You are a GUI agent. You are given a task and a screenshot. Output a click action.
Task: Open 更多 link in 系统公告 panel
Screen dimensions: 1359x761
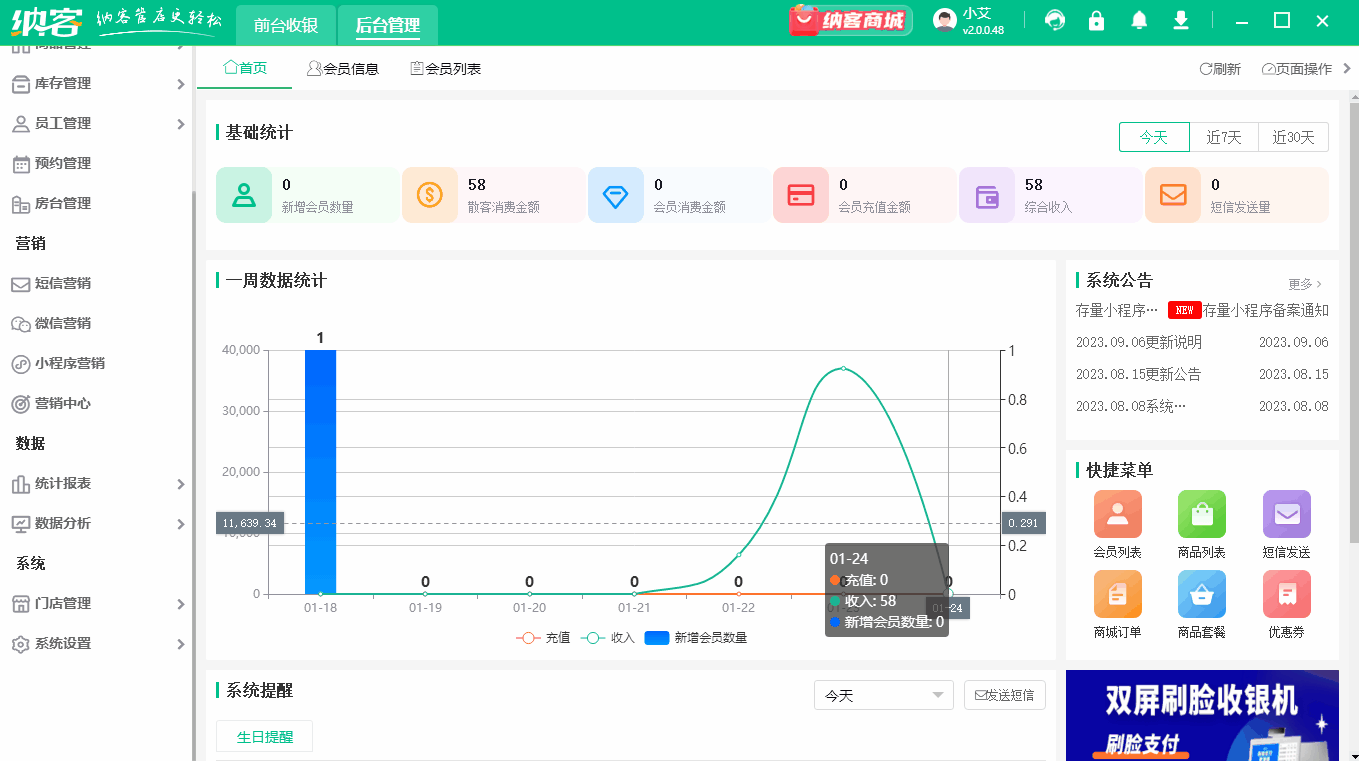coord(1304,283)
